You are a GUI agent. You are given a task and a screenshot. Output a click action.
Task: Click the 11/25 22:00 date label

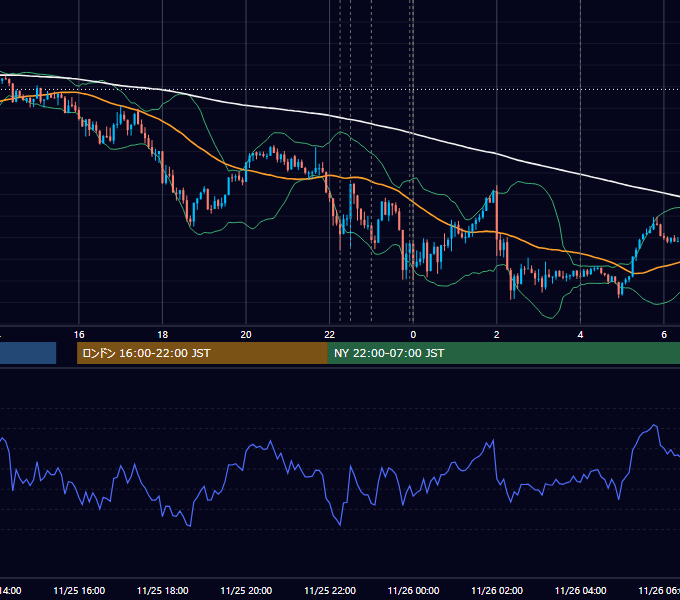point(330,590)
